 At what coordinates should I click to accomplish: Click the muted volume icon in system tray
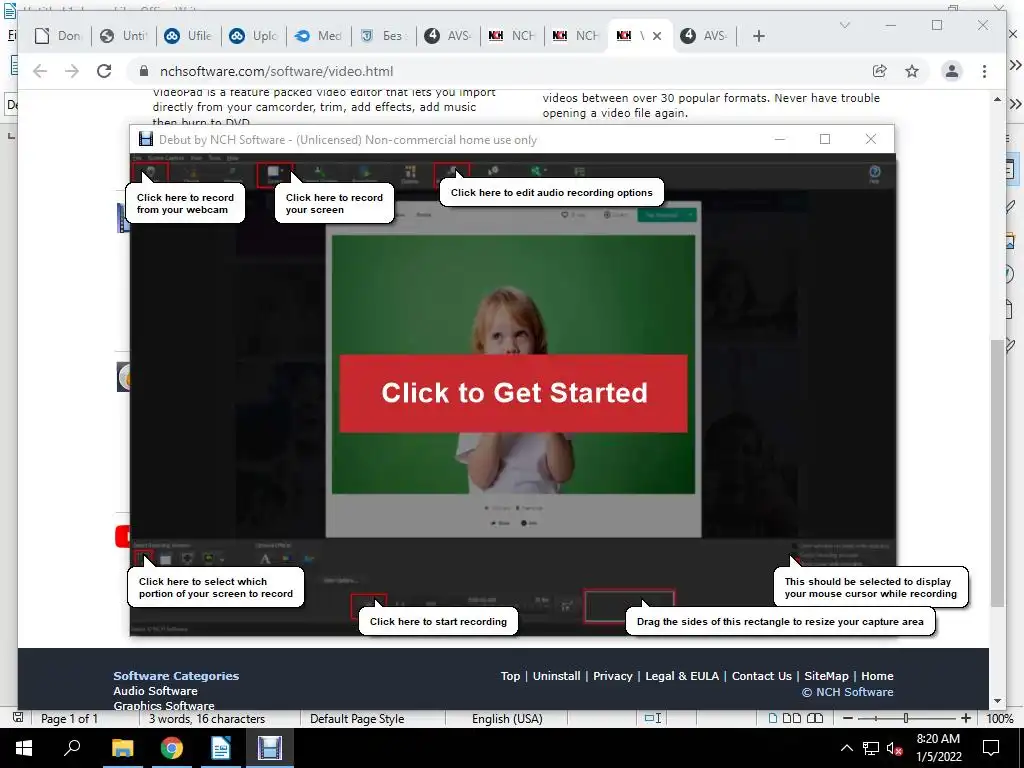(x=895, y=748)
